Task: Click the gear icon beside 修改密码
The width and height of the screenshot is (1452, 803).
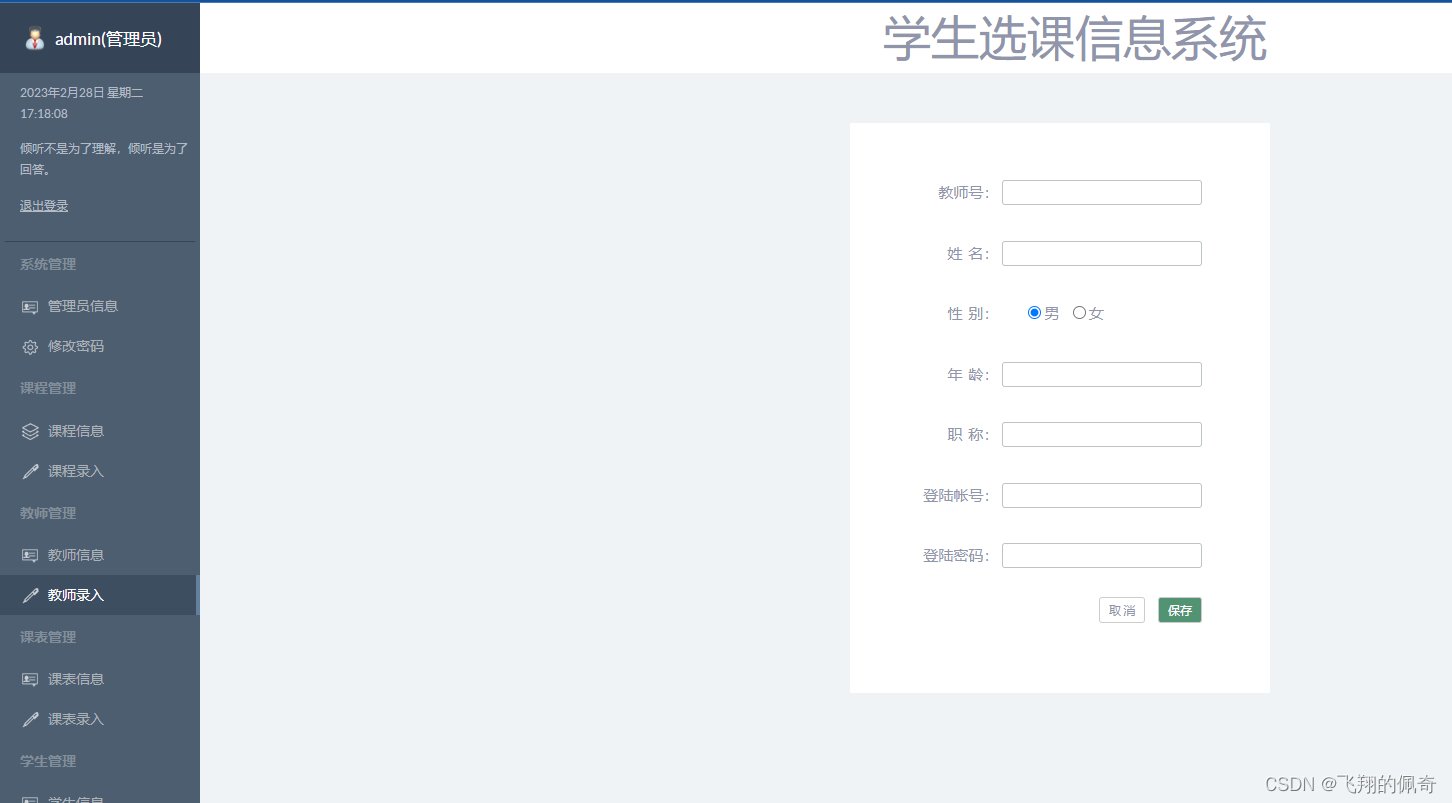Action: (x=30, y=347)
